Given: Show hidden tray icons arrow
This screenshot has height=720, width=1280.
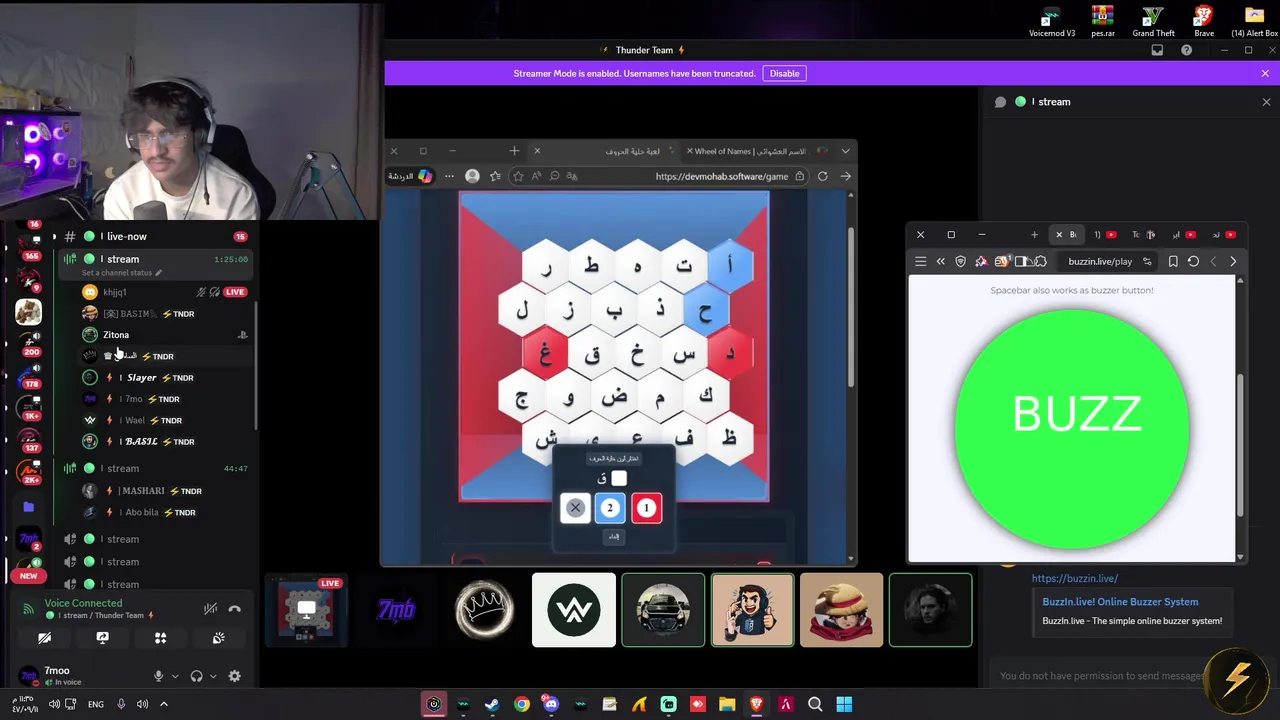Looking at the screenshot, I should [x=164, y=704].
